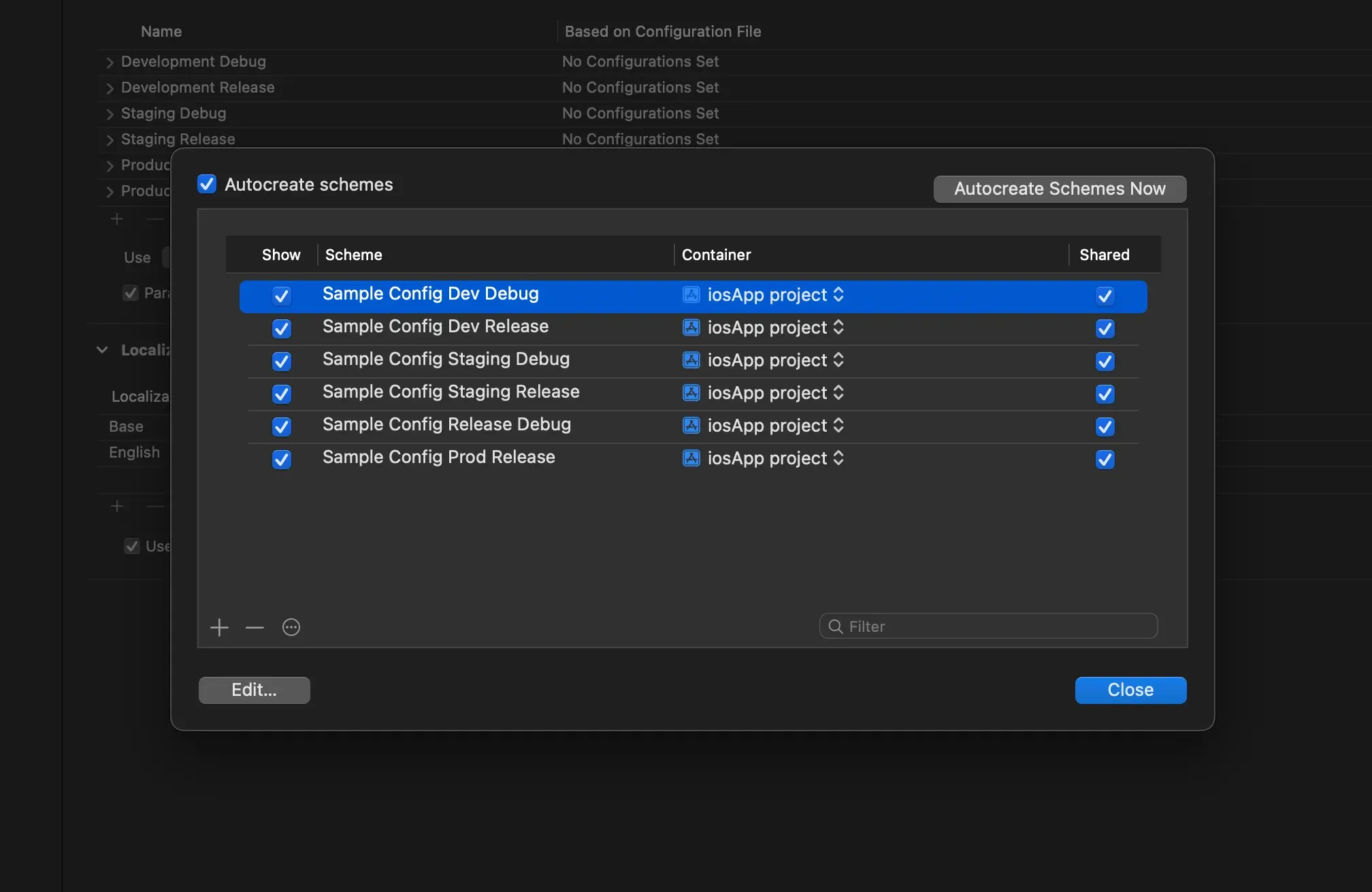This screenshot has width=1372, height=892.
Task: Collapse the Localizations section chevron
Action: pyautogui.click(x=102, y=350)
